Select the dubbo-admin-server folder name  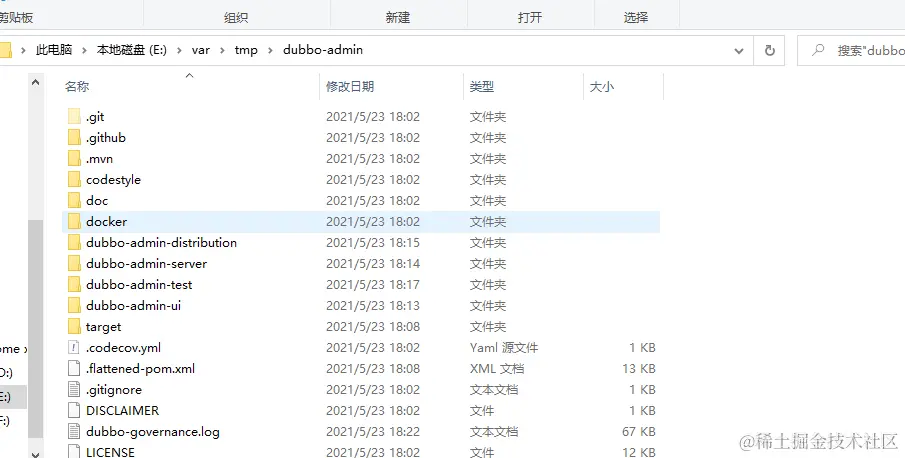point(147,264)
